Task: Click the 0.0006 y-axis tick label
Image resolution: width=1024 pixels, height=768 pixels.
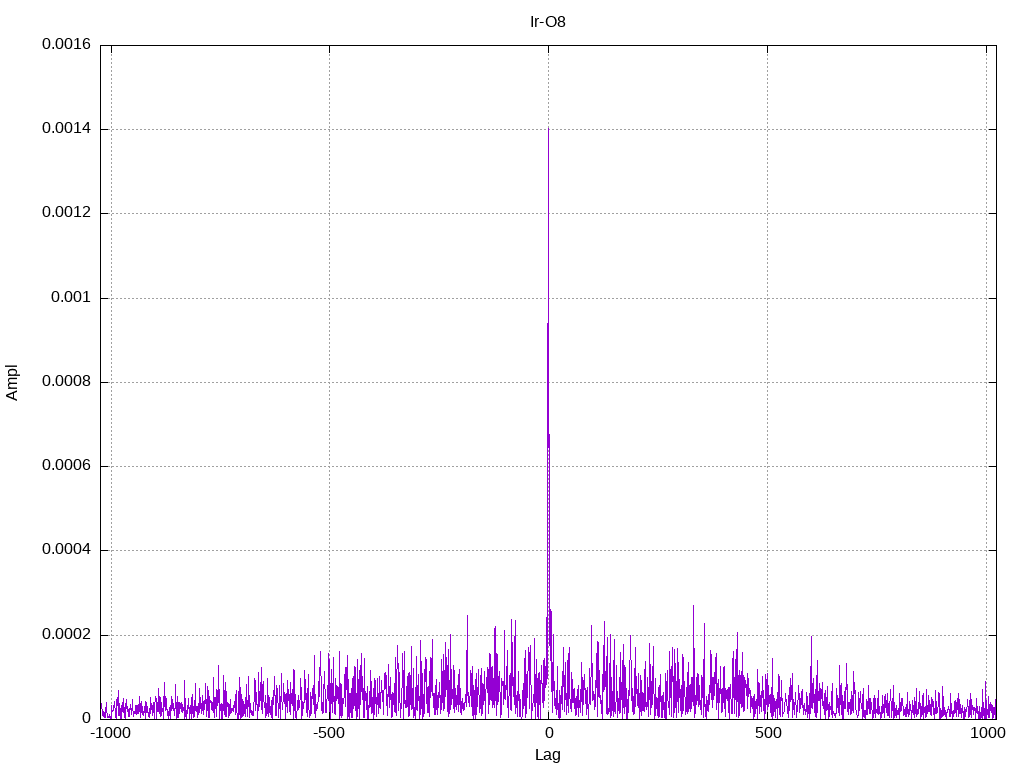Action: point(67,466)
